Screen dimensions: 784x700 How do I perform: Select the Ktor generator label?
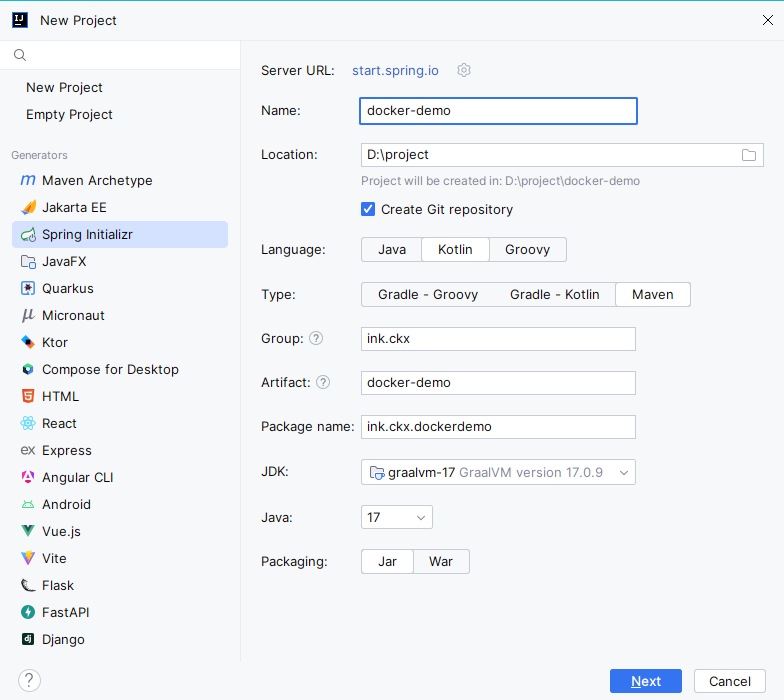pyautogui.click(x=54, y=342)
